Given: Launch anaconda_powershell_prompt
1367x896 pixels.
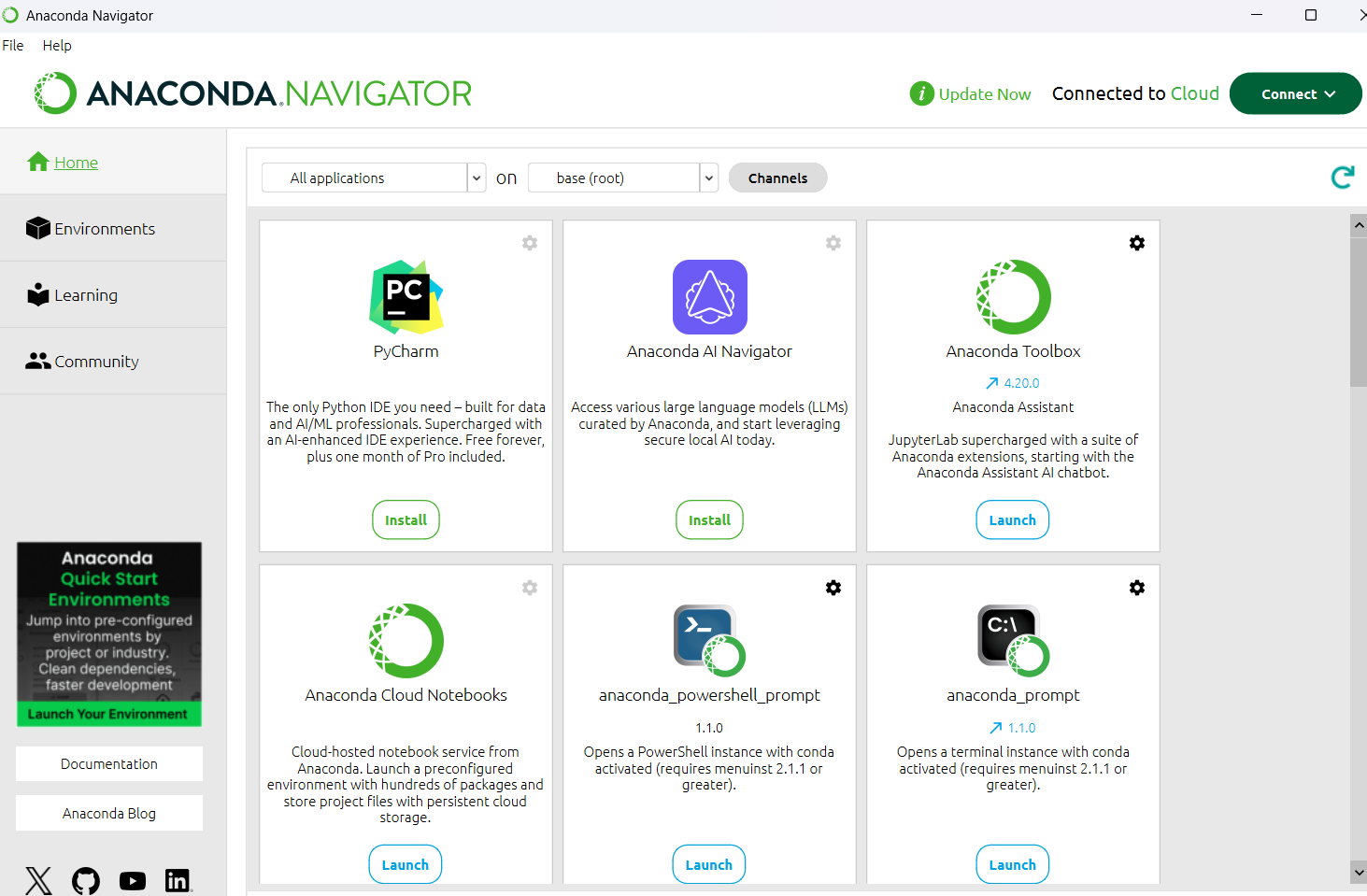Looking at the screenshot, I should (709, 864).
